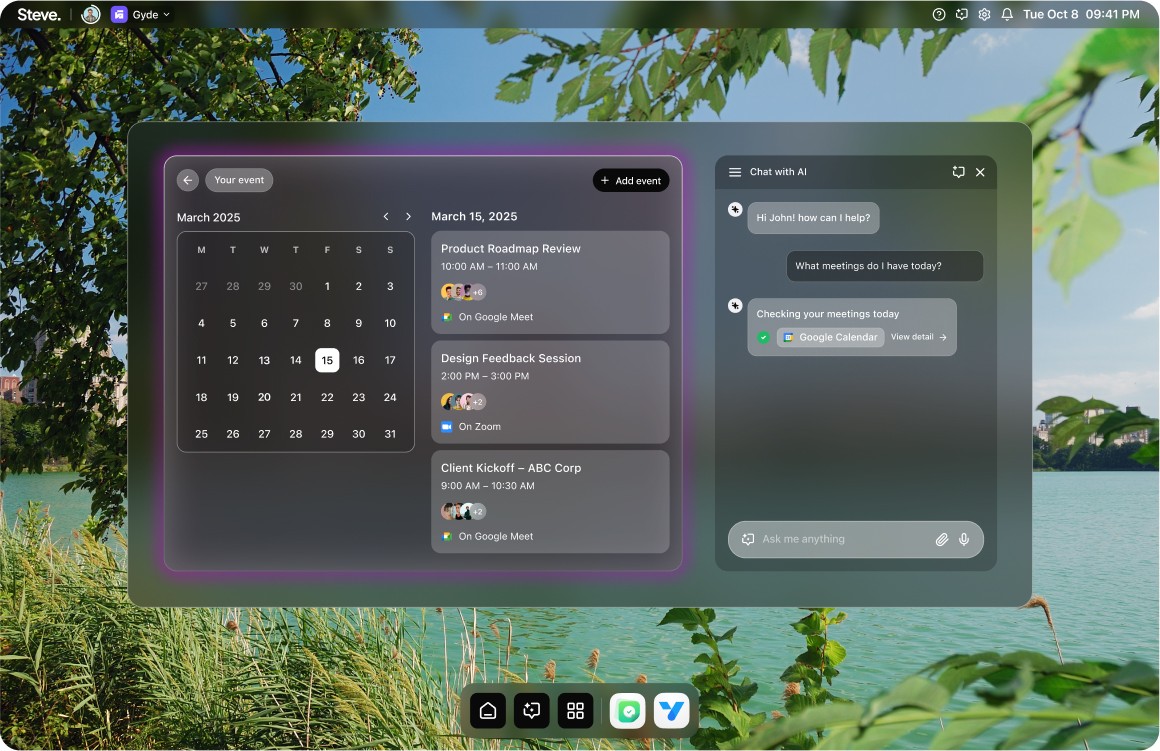Select March 11 in the calendar

[x=201, y=360]
